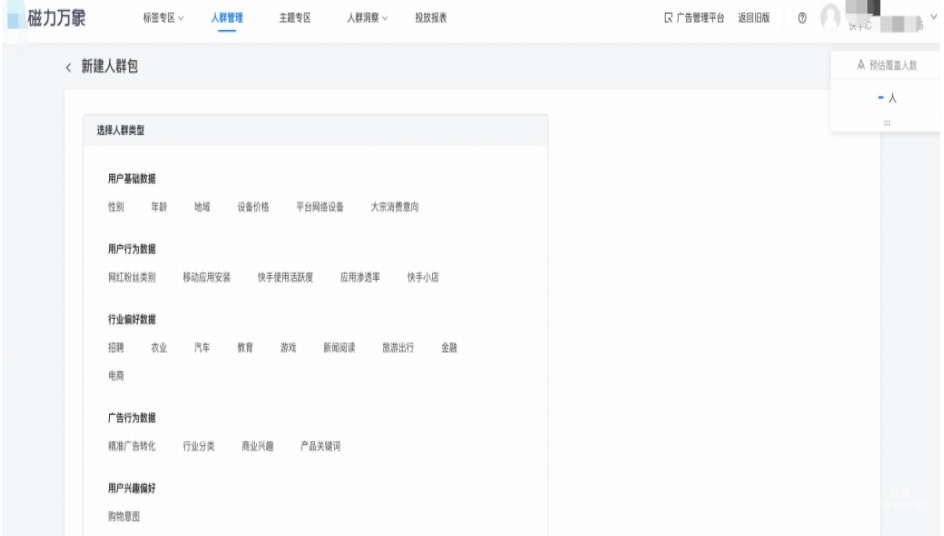
Task: Click the help question mark icon
Action: [x=802, y=19]
